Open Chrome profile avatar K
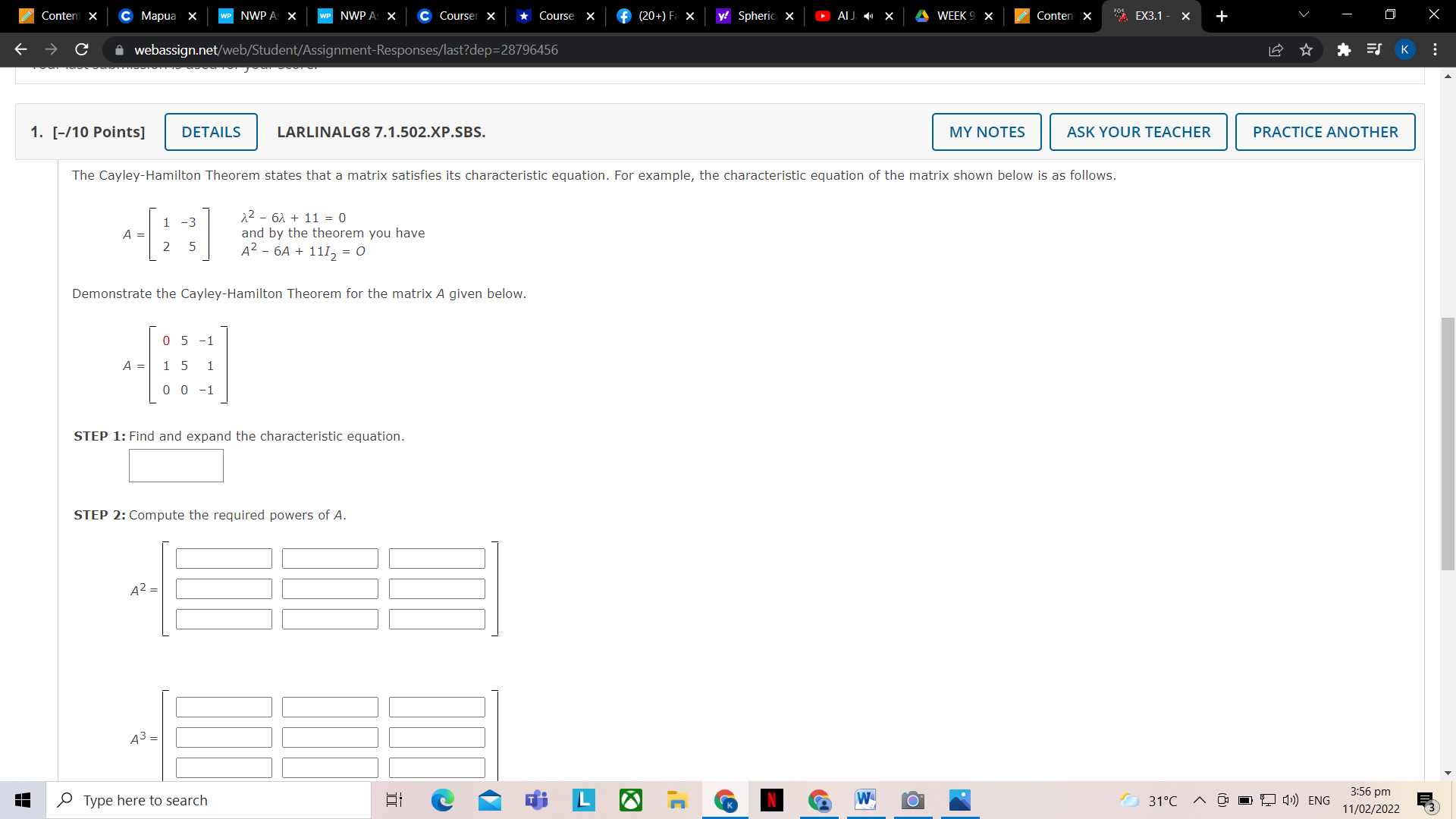1456x819 pixels. [1405, 49]
